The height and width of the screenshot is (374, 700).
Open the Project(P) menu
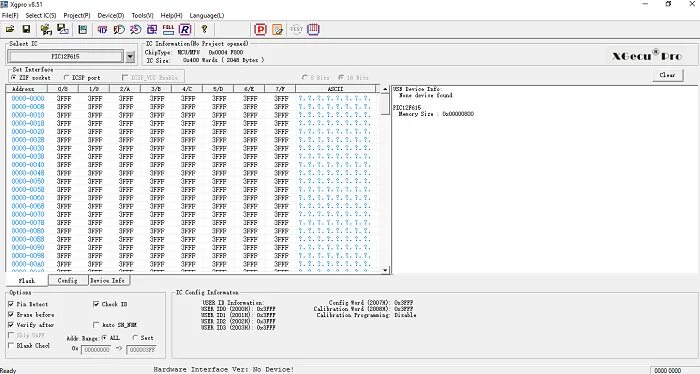click(x=77, y=15)
